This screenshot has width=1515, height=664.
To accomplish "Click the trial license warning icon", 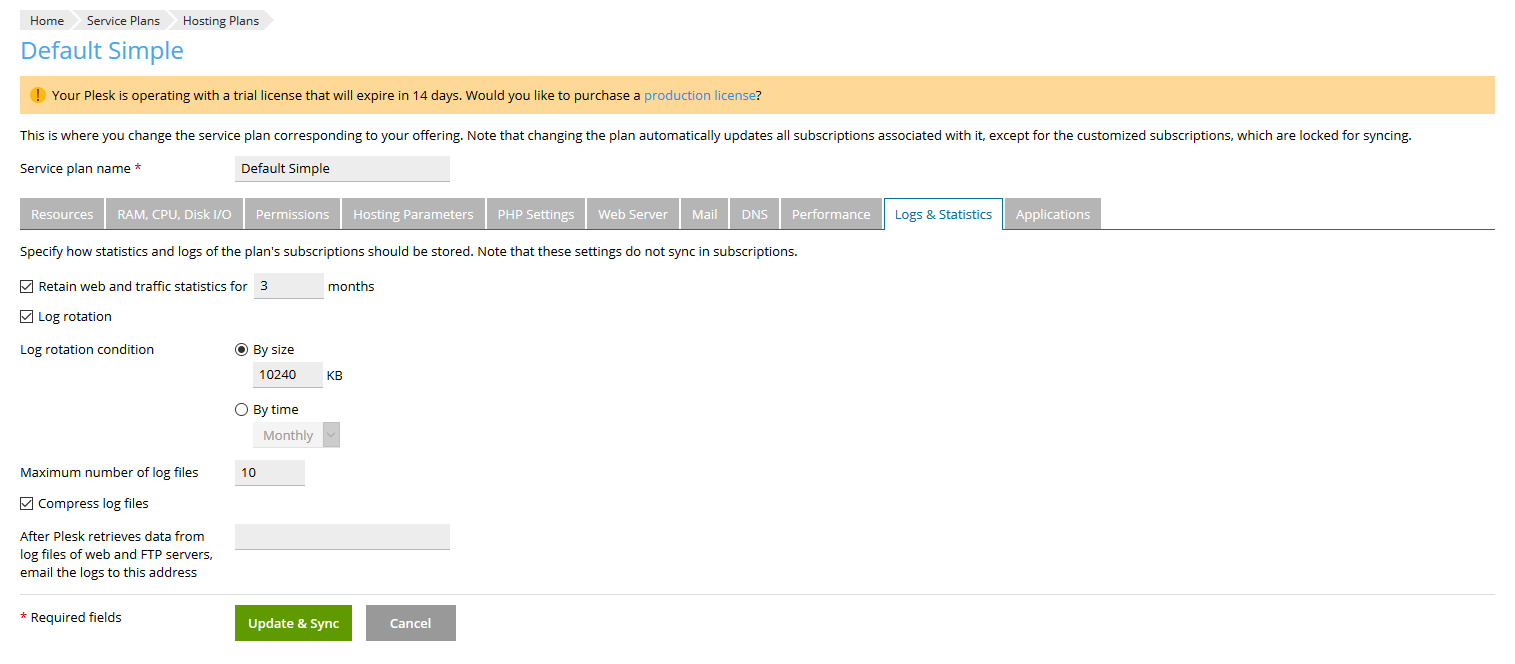I will point(38,95).
